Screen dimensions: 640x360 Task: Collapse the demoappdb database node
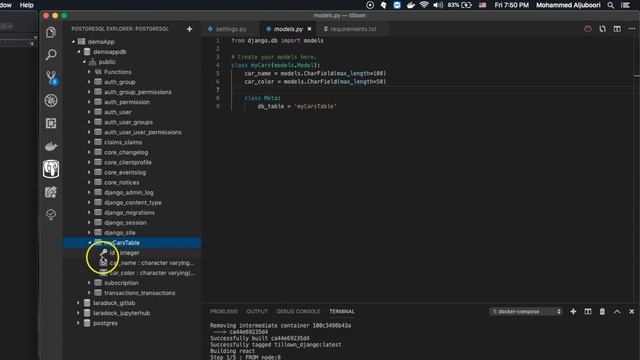pos(79,52)
